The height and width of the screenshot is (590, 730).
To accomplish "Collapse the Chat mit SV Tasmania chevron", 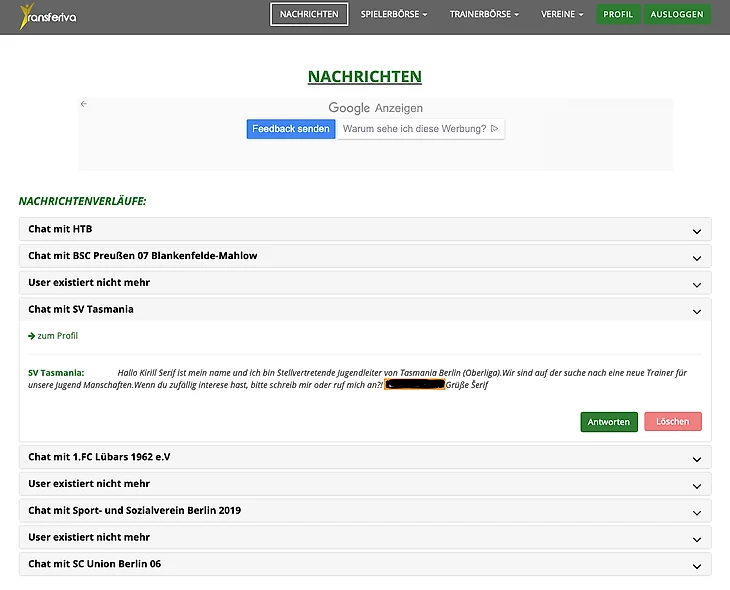I will click(697, 311).
